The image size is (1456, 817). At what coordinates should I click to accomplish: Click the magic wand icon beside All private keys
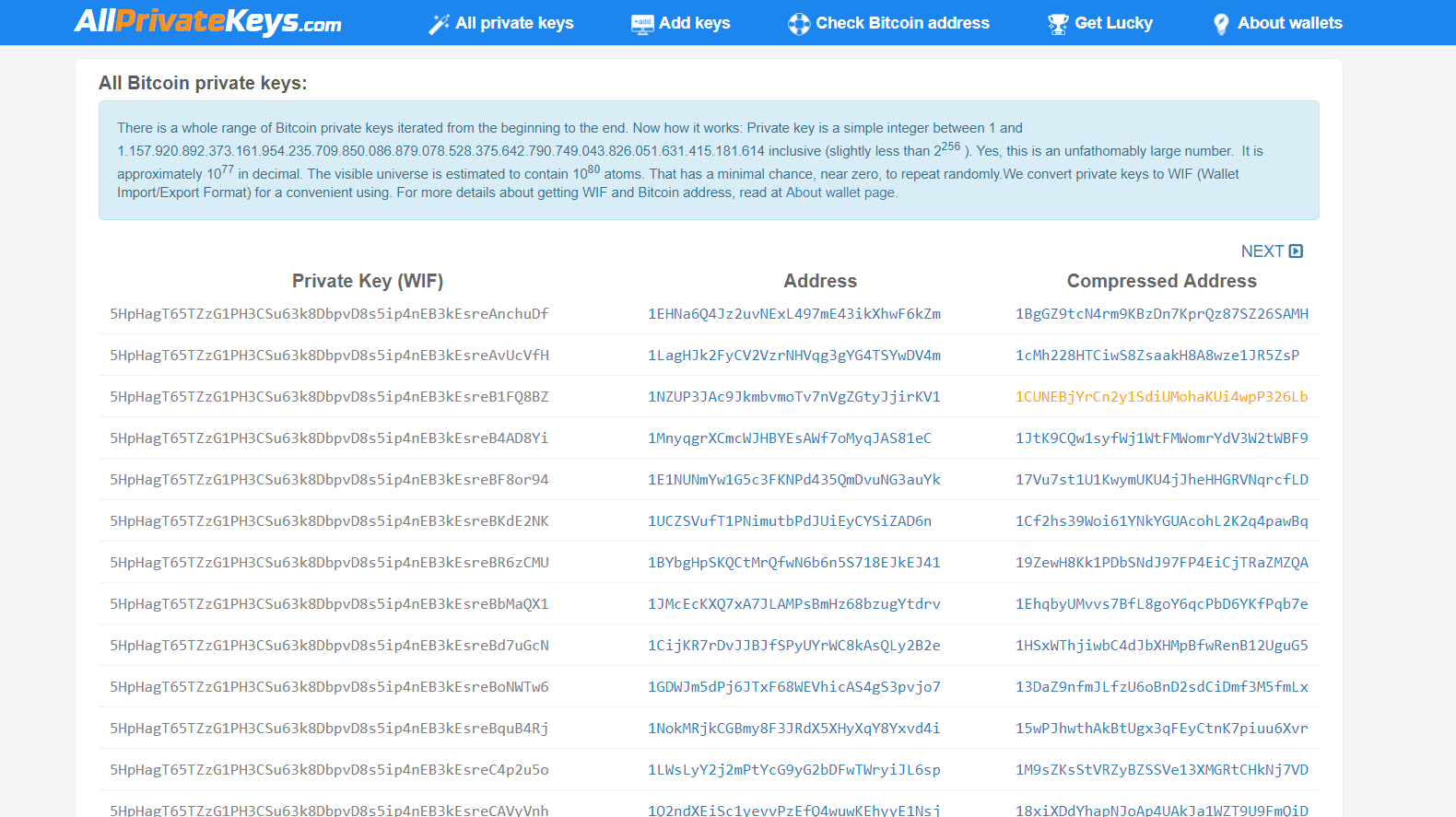click(439, 24)
